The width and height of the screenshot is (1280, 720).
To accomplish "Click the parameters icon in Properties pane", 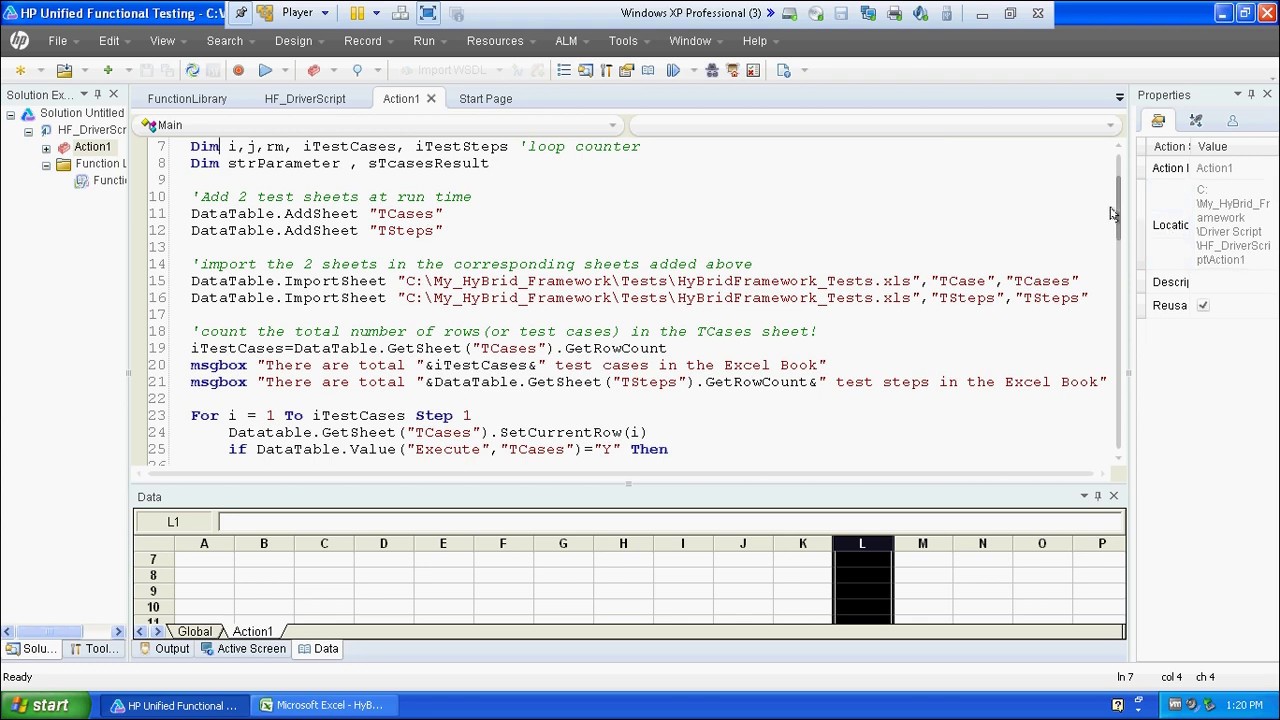I will tap(1196, 120).
